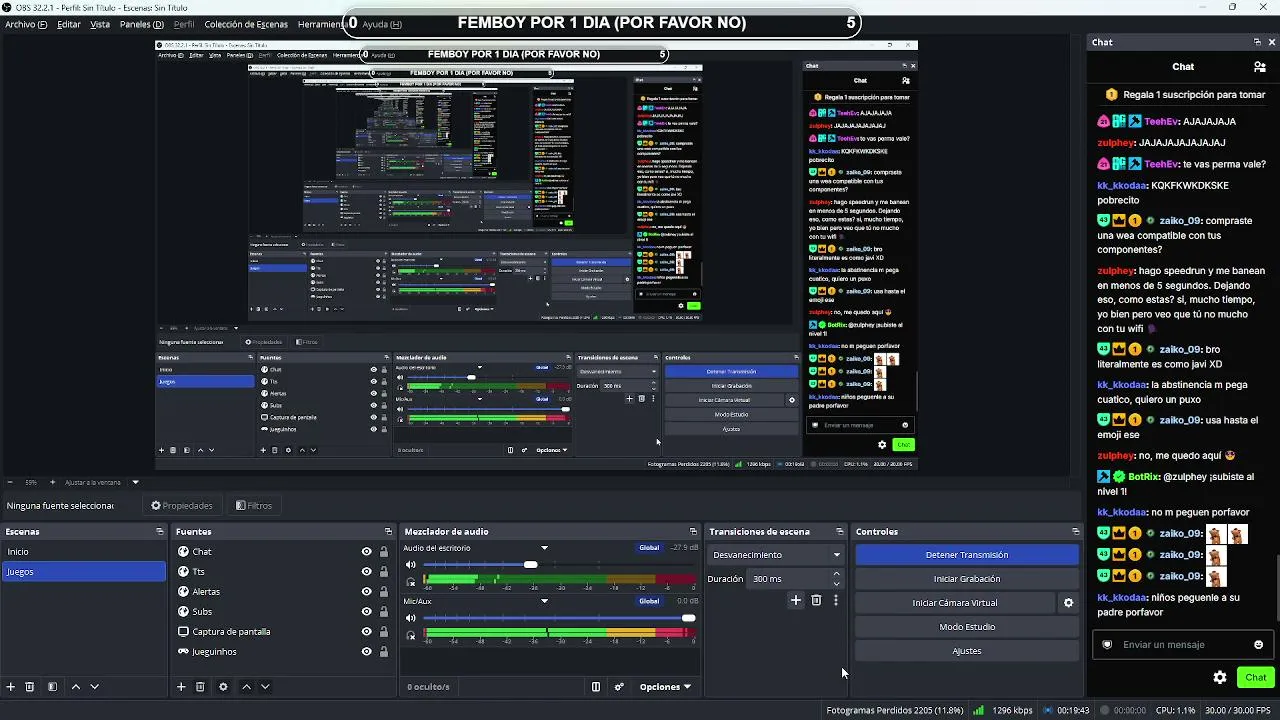The image size is (1280, 720).
Task: Click the Enviar un mensaje input field
Action: (1183, 645)
